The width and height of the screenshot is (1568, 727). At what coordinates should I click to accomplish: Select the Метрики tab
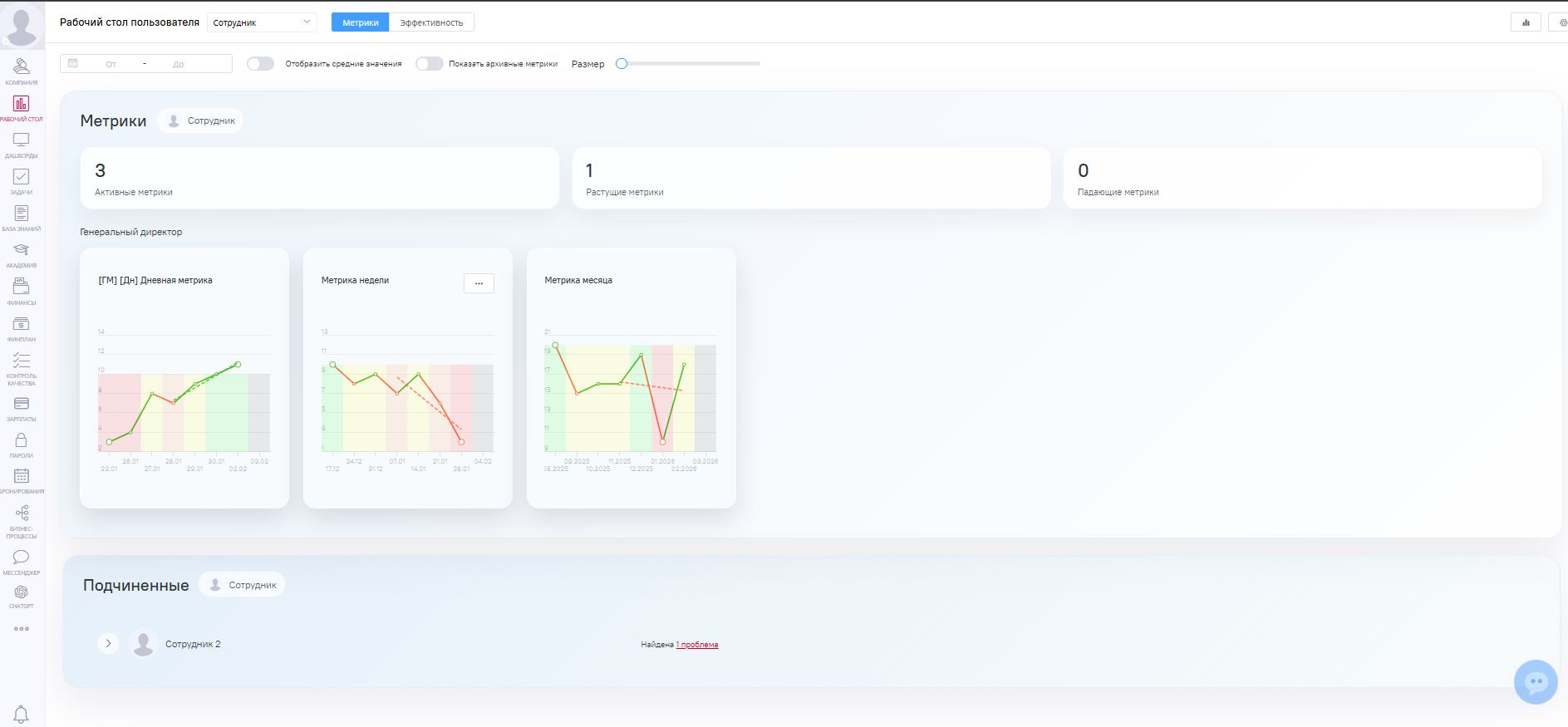click(x=360, y=22)
